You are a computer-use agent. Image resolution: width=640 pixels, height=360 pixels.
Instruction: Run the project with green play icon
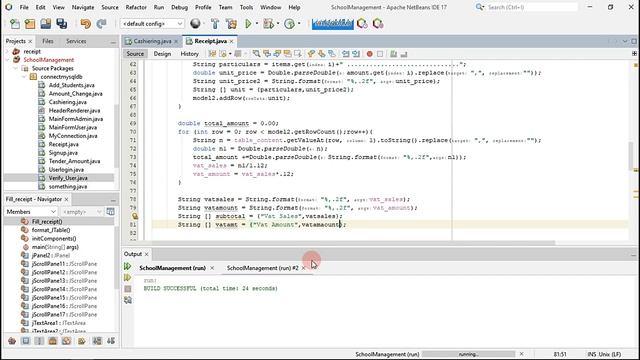pos(248,24)
